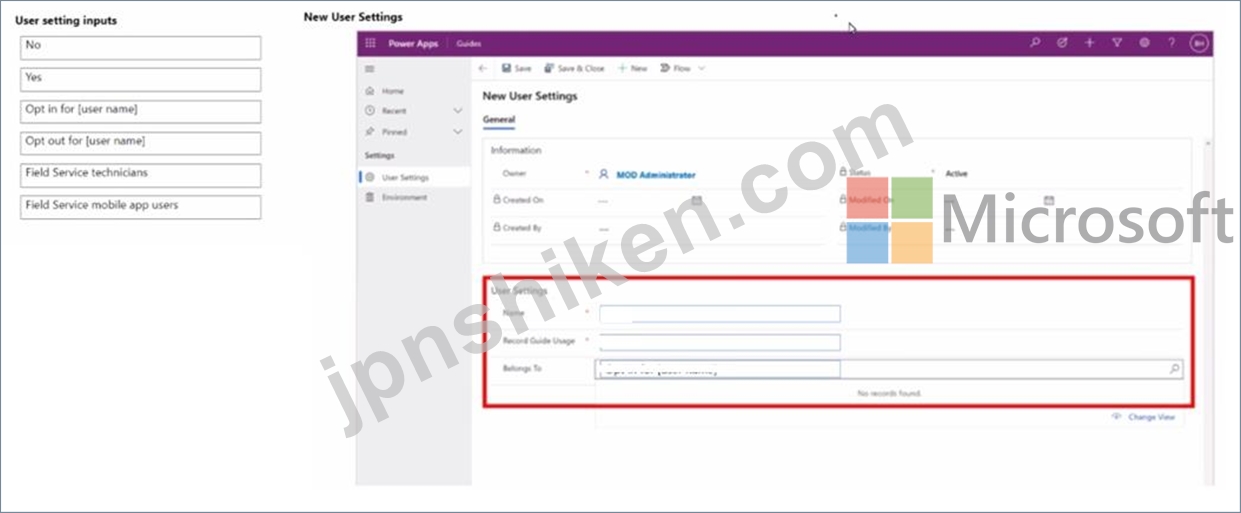This screenshot has height=513, width=1241.
Task: Open the task flow assistant icon
Action: tap(1062, 43)
